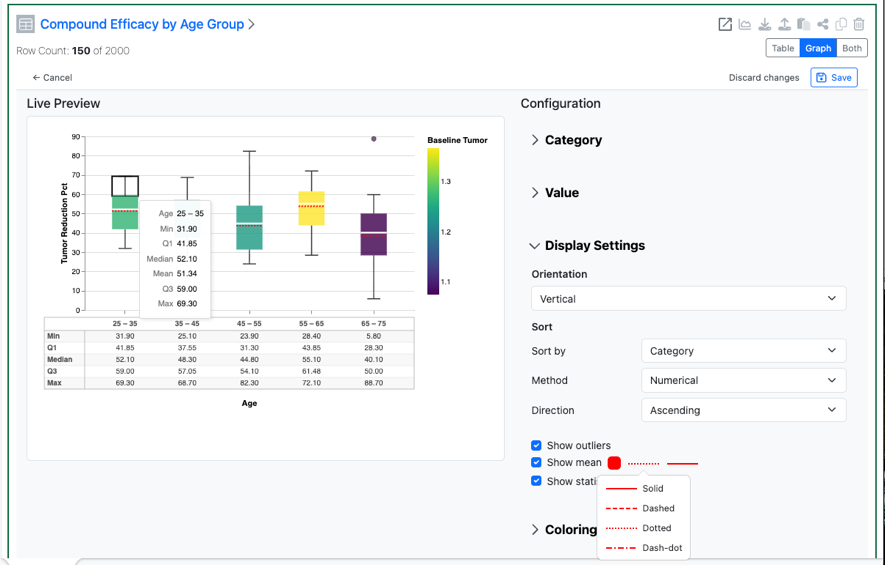Switch to Graph view
Screen dimensions: 885x565
point(818,49)
